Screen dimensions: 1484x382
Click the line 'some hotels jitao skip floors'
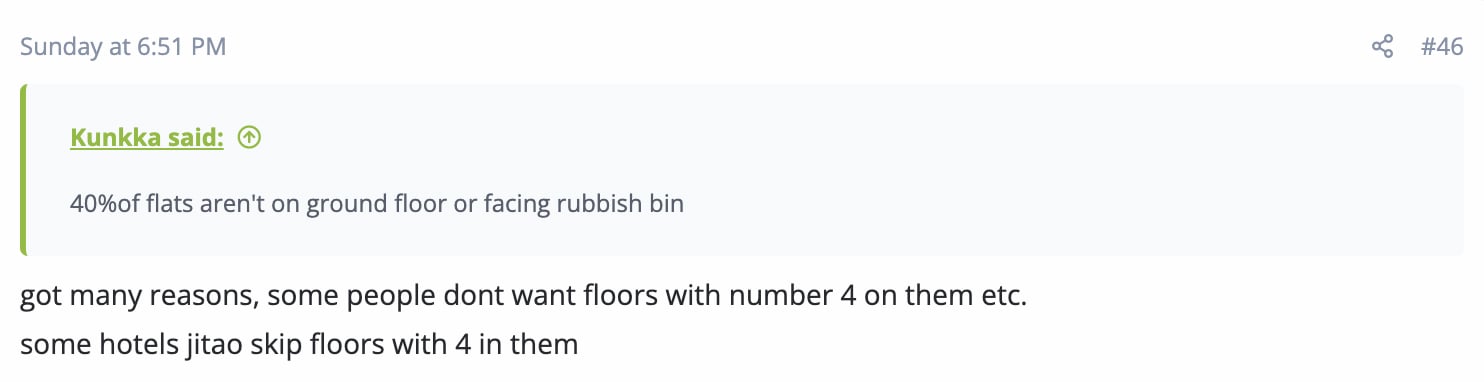[x=299, y=345]
